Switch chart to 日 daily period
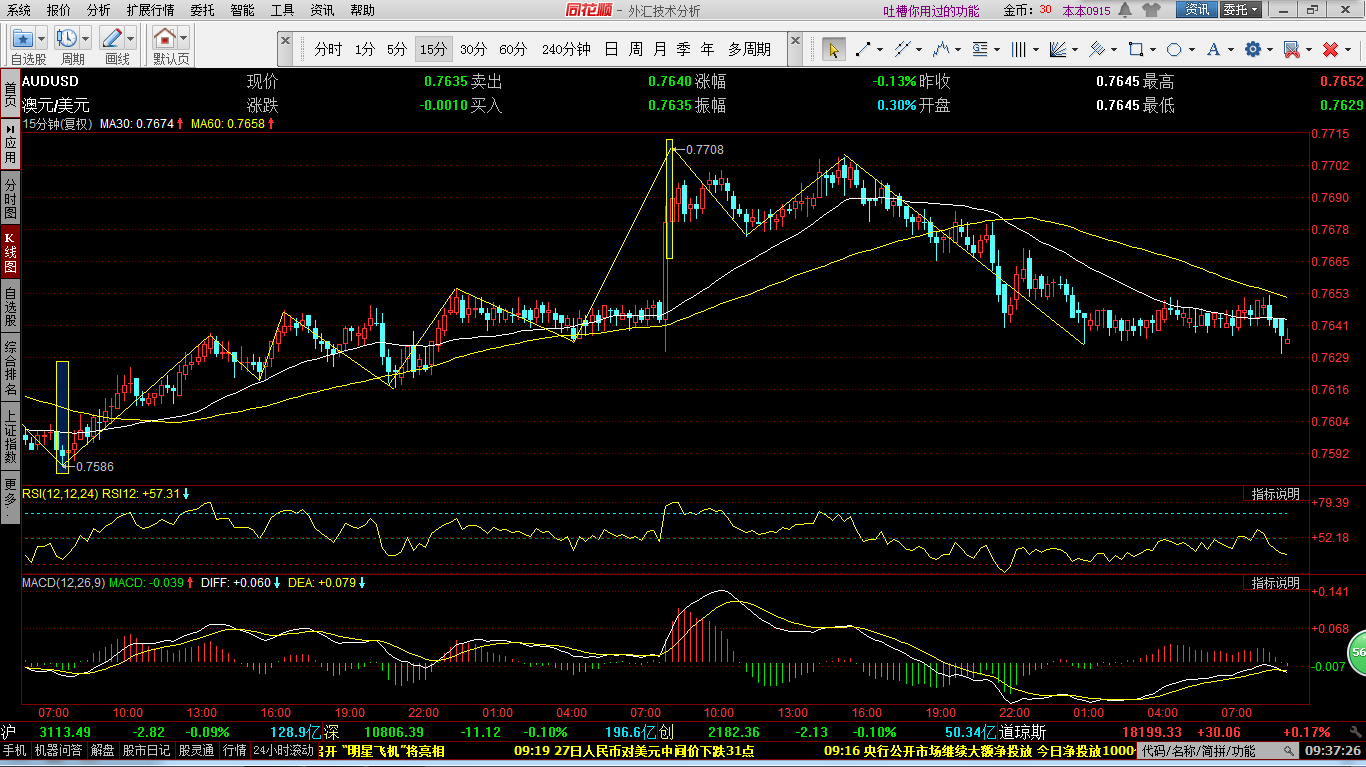 (611, 49)
